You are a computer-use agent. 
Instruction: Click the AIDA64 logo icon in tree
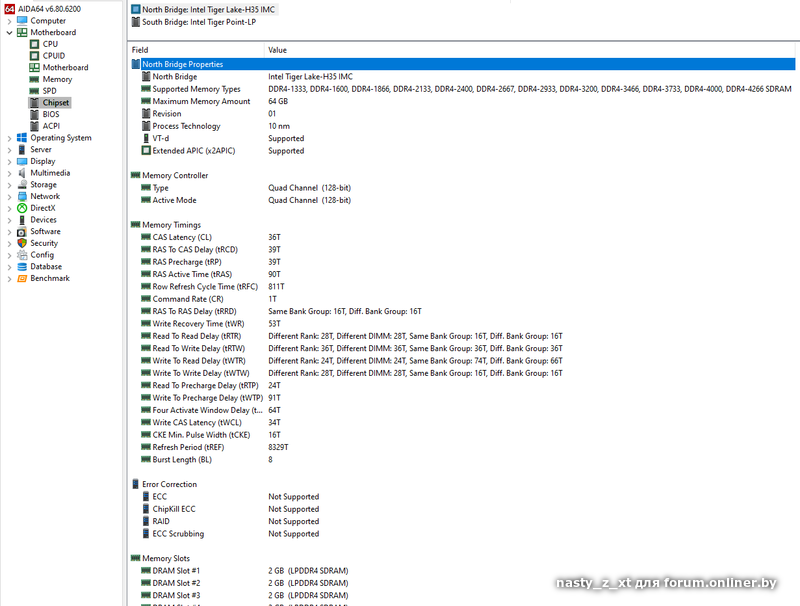tap(9, 9)
